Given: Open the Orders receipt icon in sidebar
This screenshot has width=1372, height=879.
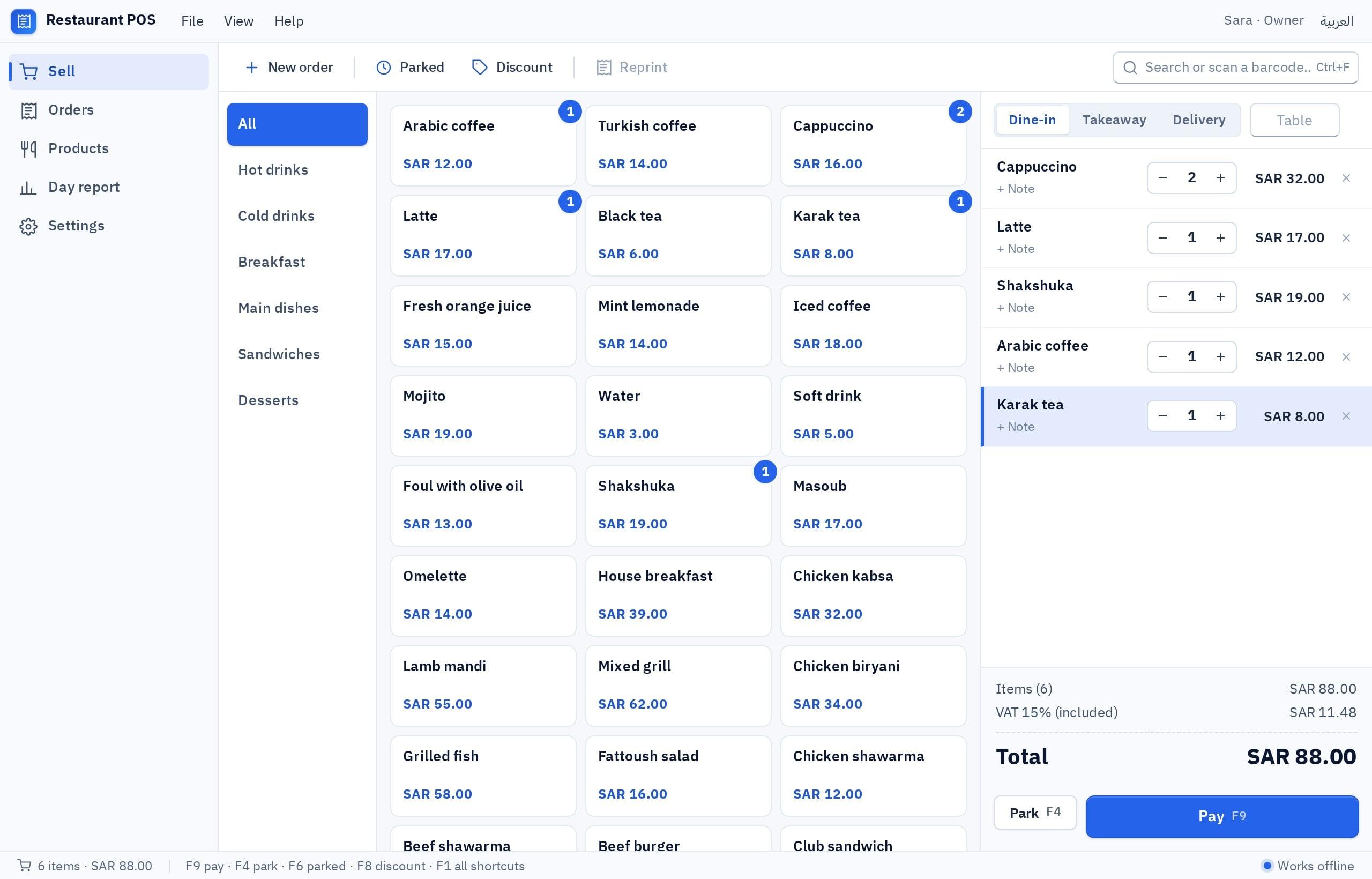Looking at the screenshot, I should tap(28, 110).
